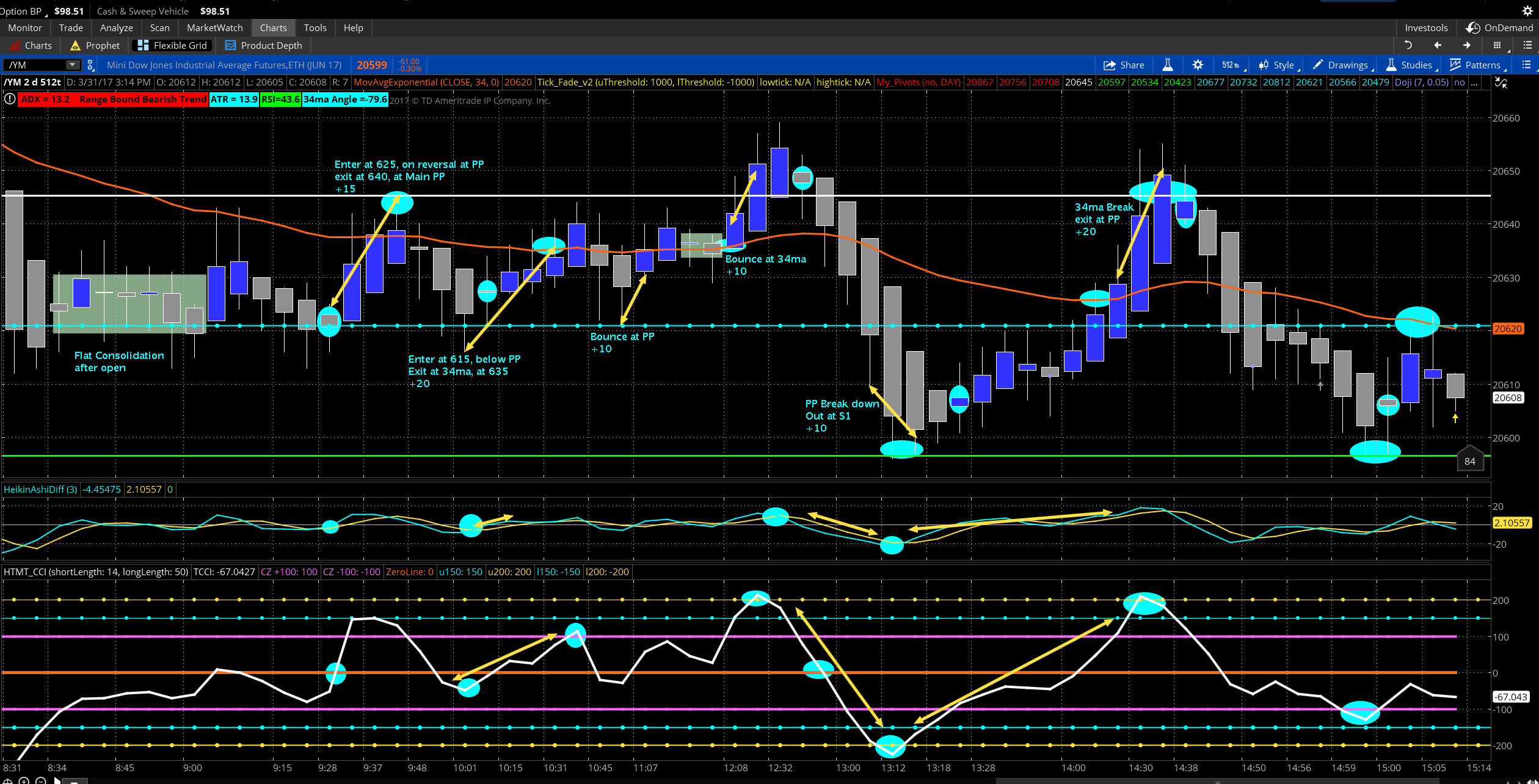Open the Product Depth subtab
Screen dimensions: 1539x784
(263, 45)
